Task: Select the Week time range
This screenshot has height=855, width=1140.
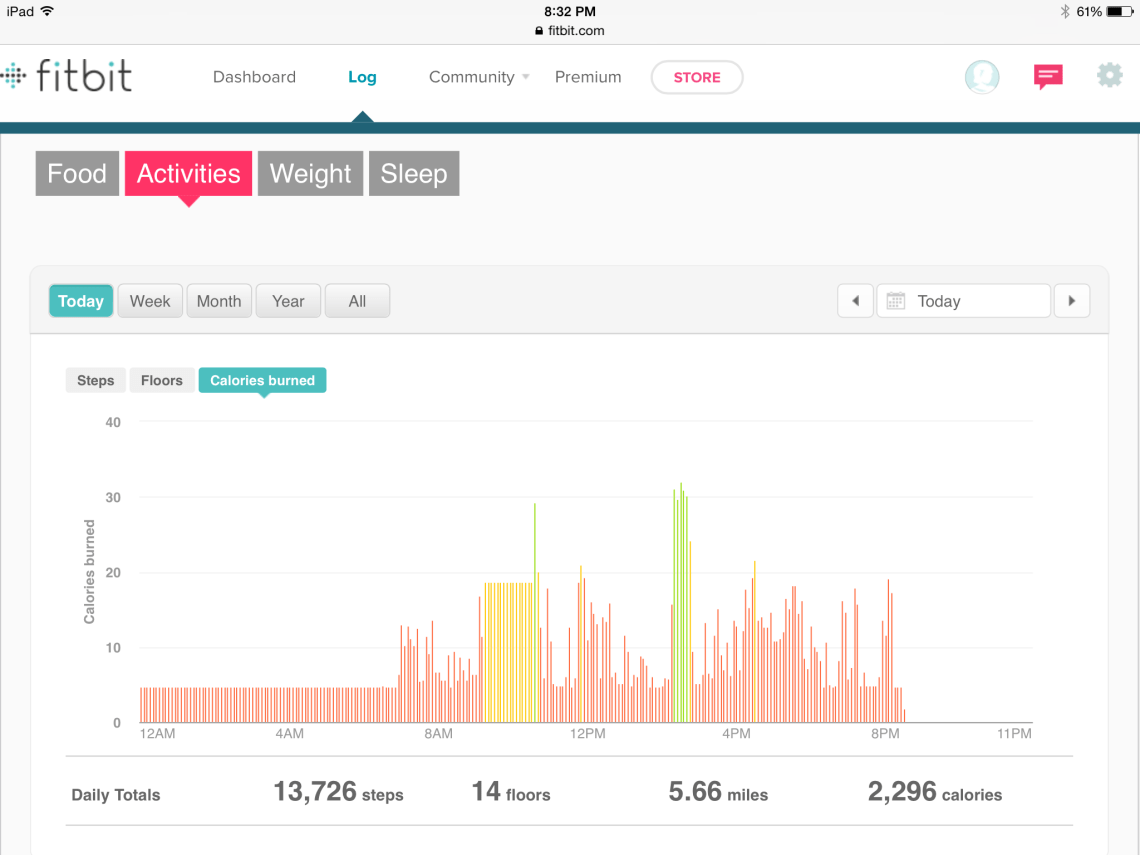Action: 150,301
